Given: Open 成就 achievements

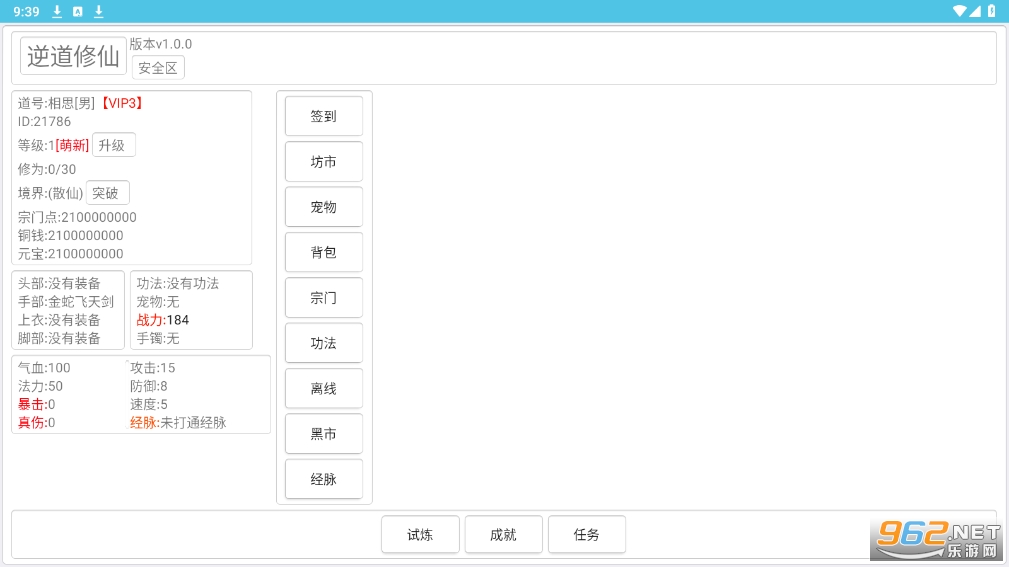Looking at the screenshot, I should coord(503,534).
